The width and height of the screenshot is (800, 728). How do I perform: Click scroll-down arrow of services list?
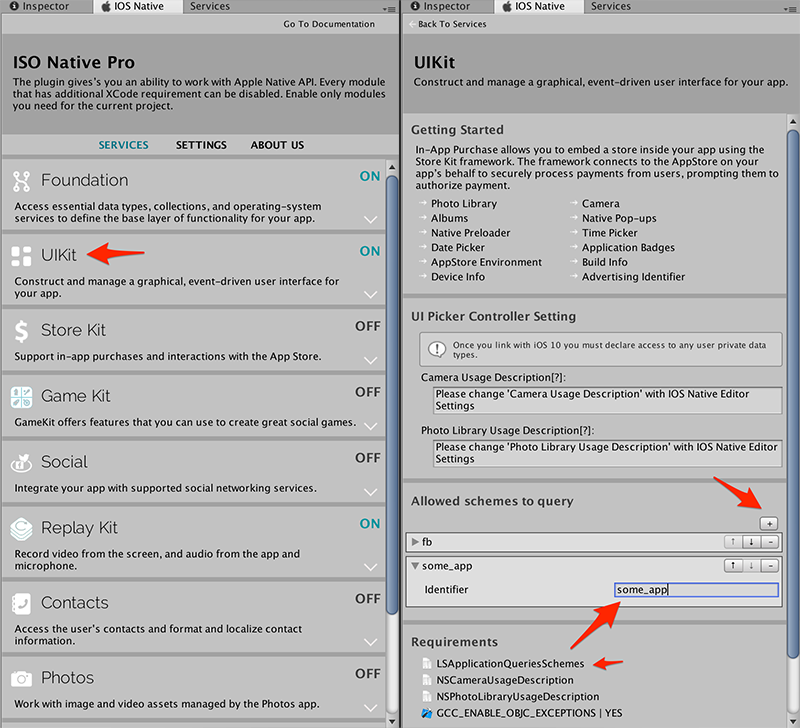392,721
